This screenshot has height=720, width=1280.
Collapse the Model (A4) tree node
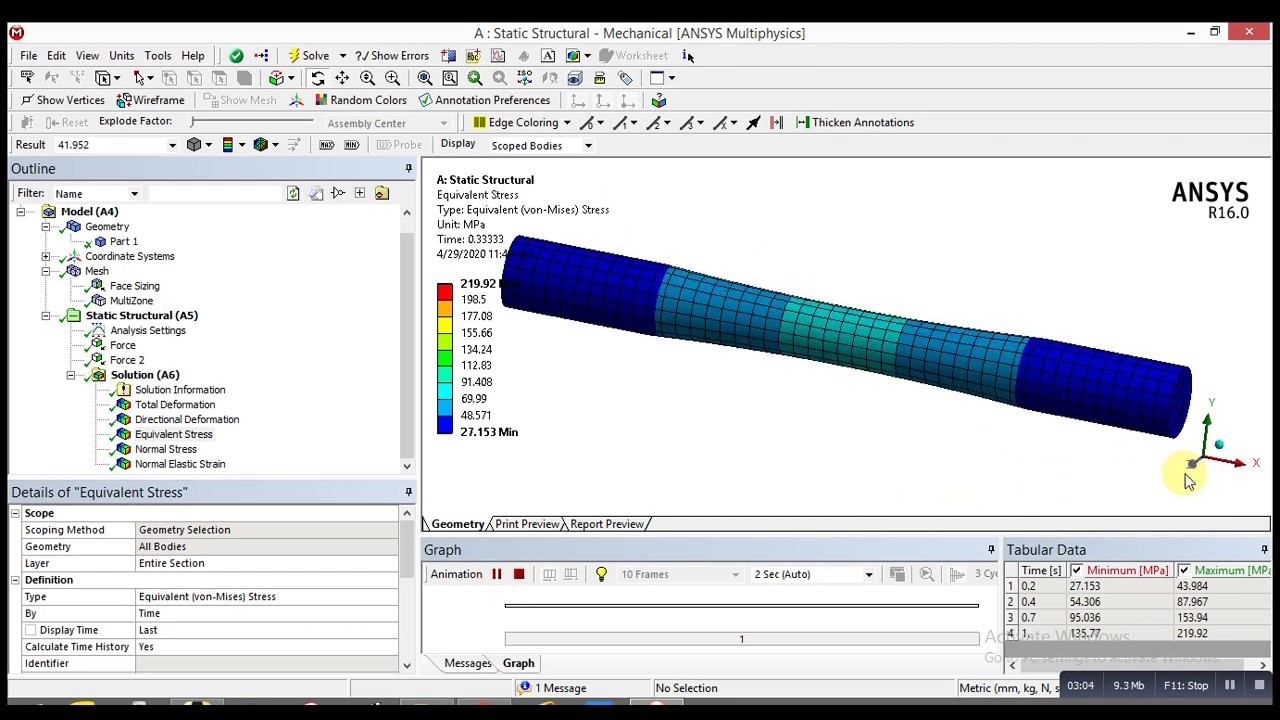20,212
